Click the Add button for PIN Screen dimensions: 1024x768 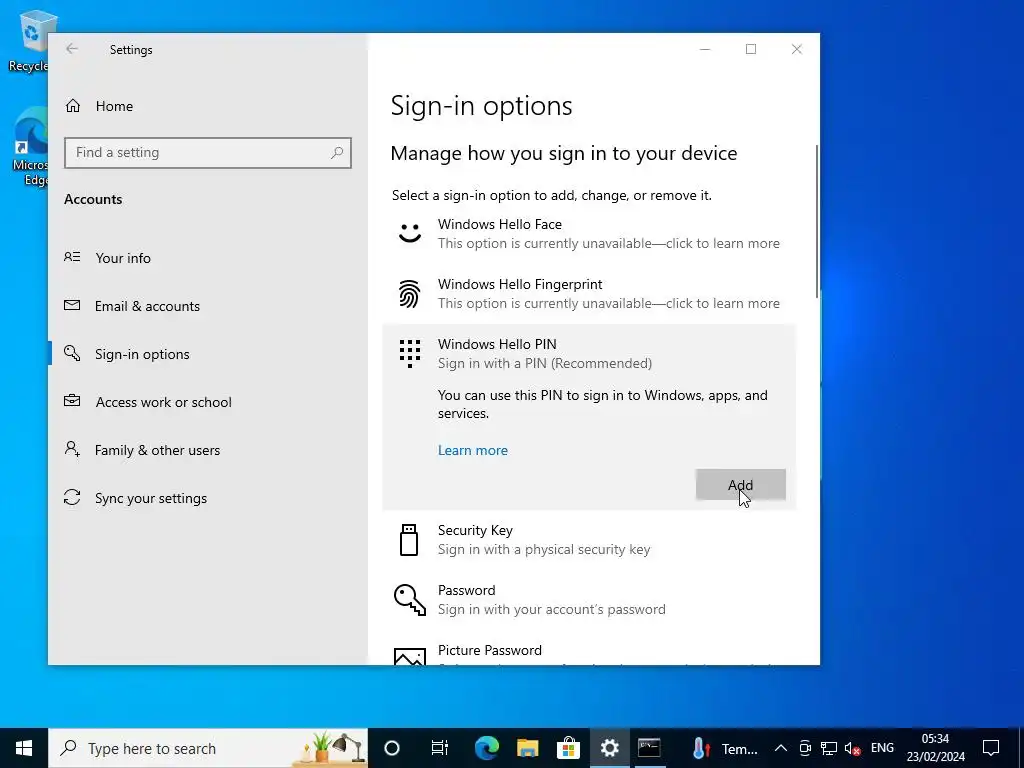pos(741,485)
